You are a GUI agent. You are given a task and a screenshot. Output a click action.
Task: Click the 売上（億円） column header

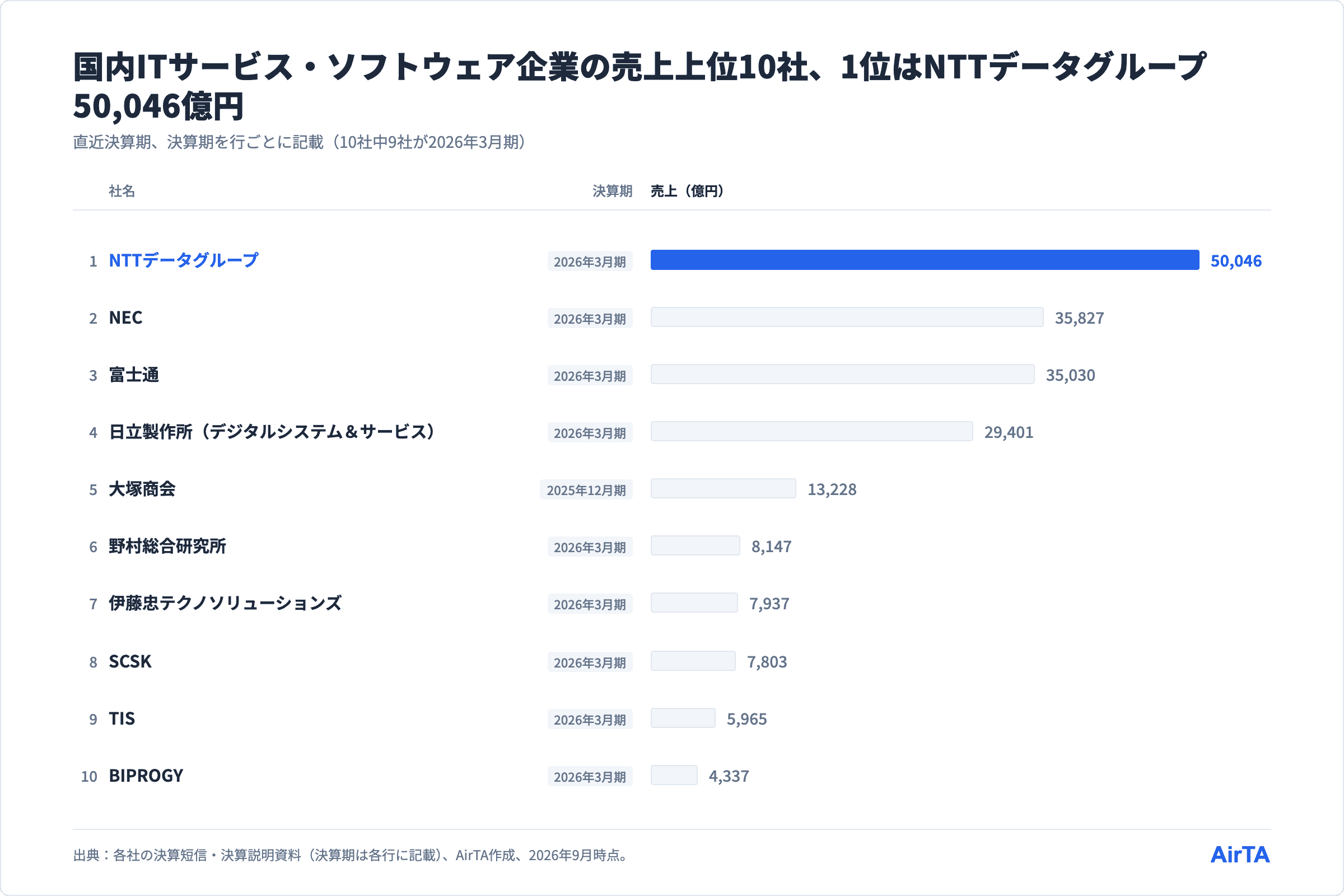point(688,191)
